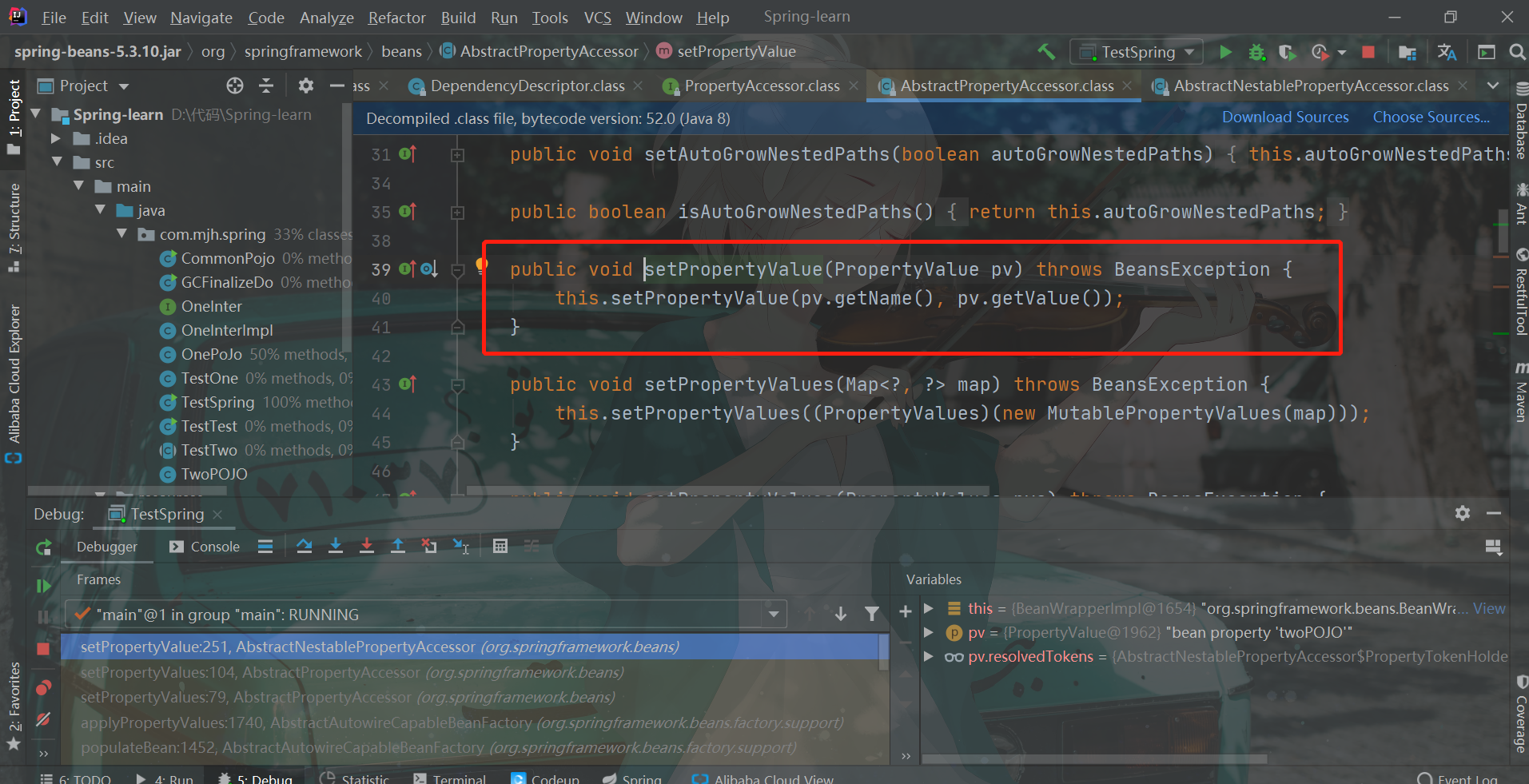1529x784 pixels.
Task: Expand the 'this' variable node
Action: coord(929,608)
